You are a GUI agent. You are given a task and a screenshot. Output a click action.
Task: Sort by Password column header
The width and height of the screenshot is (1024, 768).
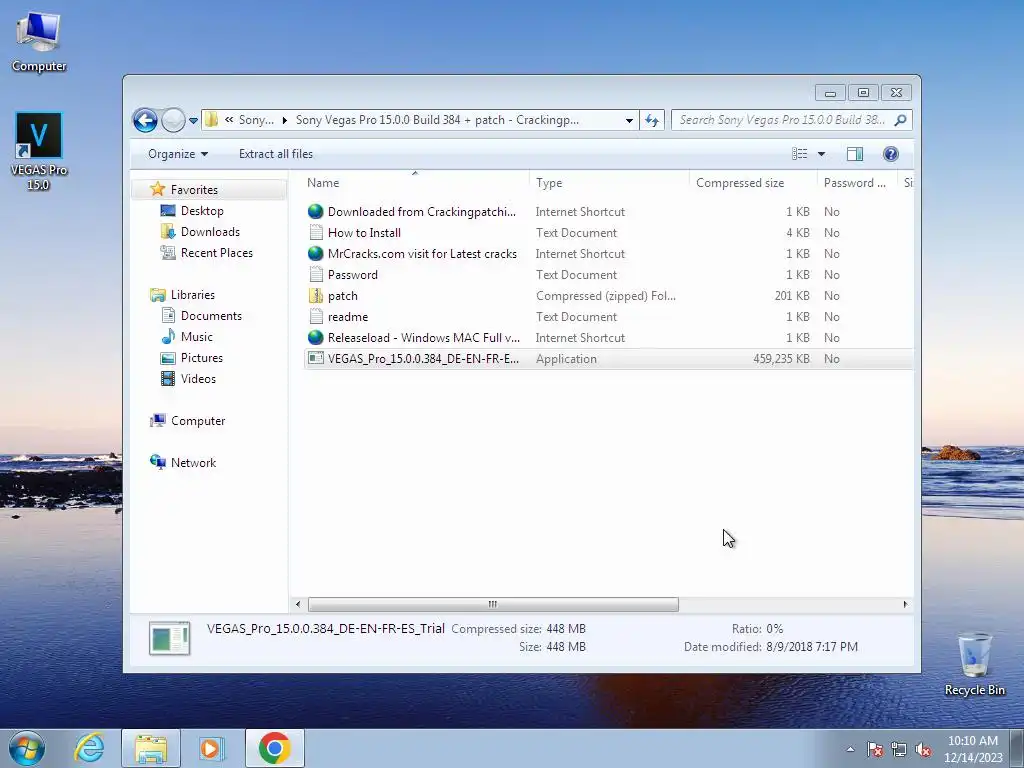point(857,183)
